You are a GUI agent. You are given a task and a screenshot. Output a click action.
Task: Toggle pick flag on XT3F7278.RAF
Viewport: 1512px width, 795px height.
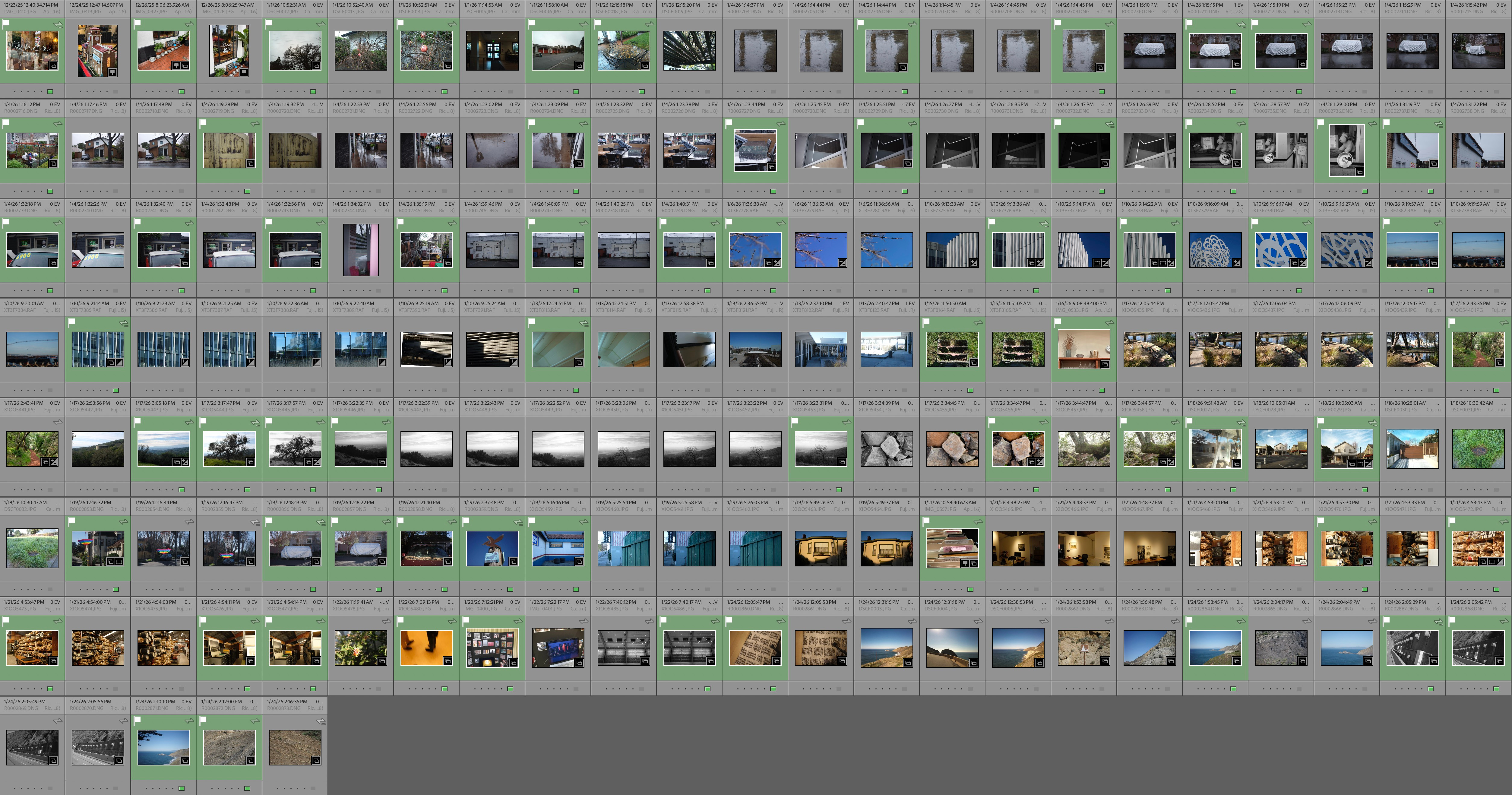tap(729, 223)
